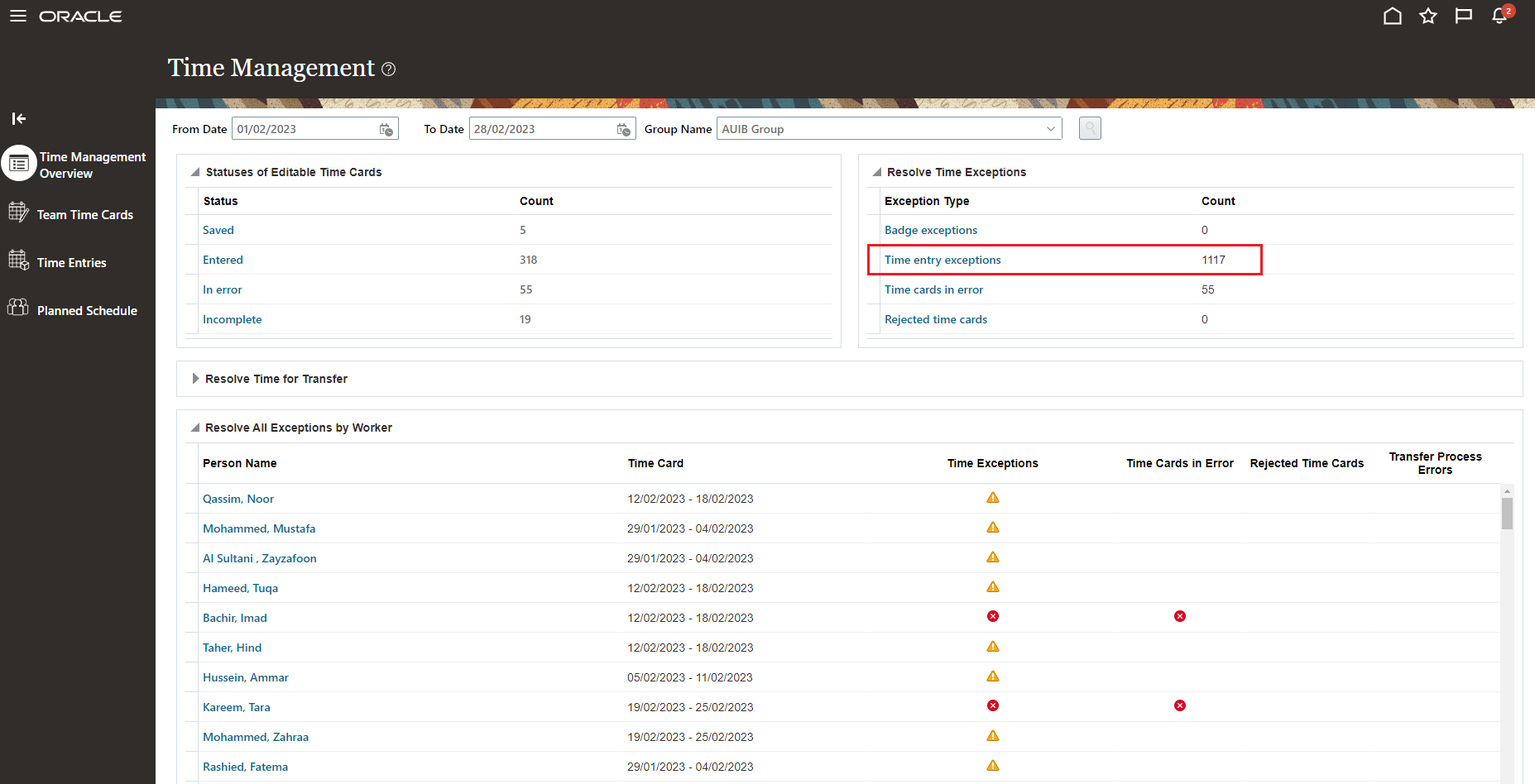Image resolution: width=1535 pixels, height=784 pixels.
Task: Open the hamburger navigation menu
Action: click(x=17, y=16)
